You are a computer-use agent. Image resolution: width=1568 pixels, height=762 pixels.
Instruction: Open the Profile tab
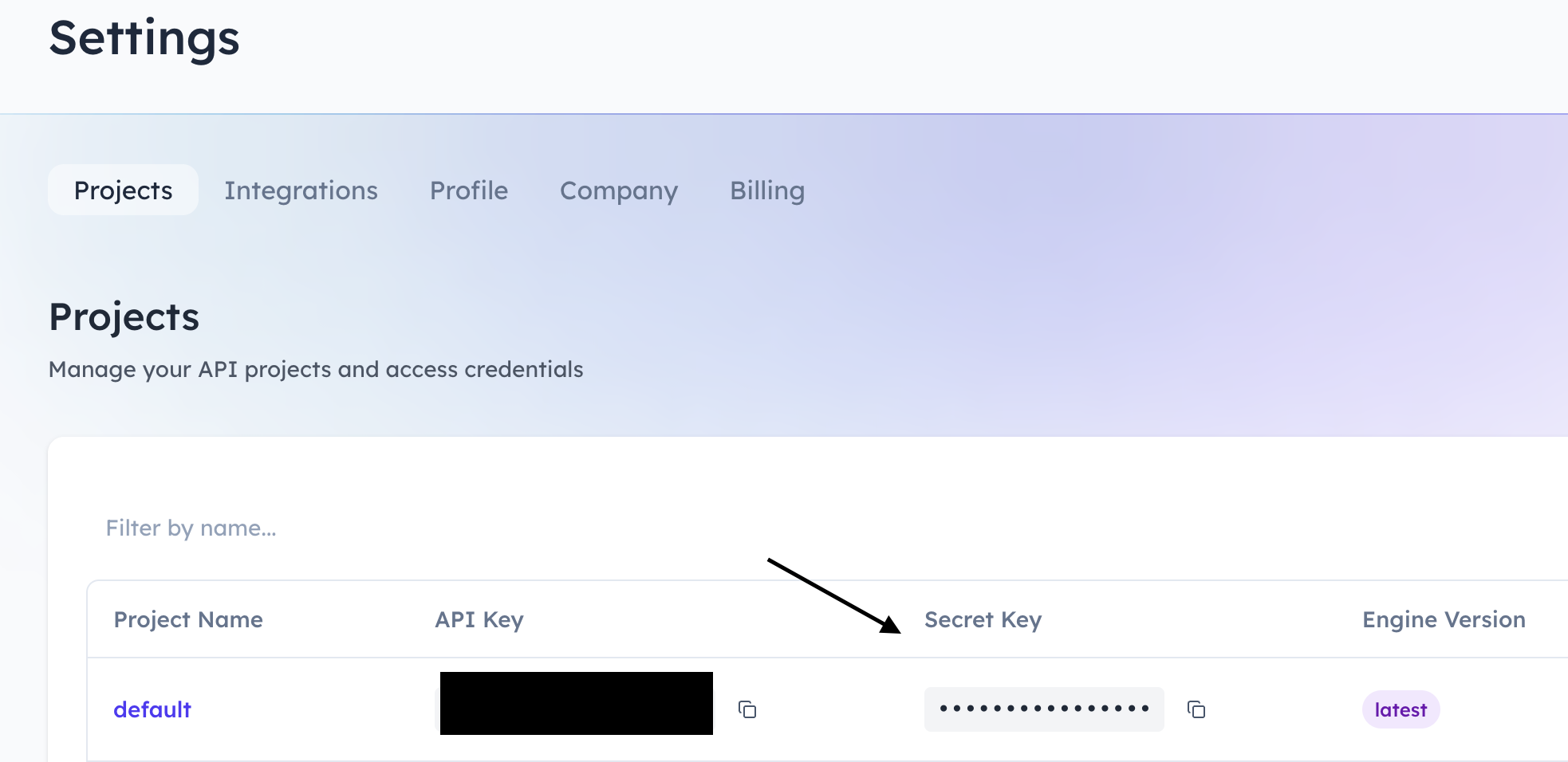coord(469,190)
